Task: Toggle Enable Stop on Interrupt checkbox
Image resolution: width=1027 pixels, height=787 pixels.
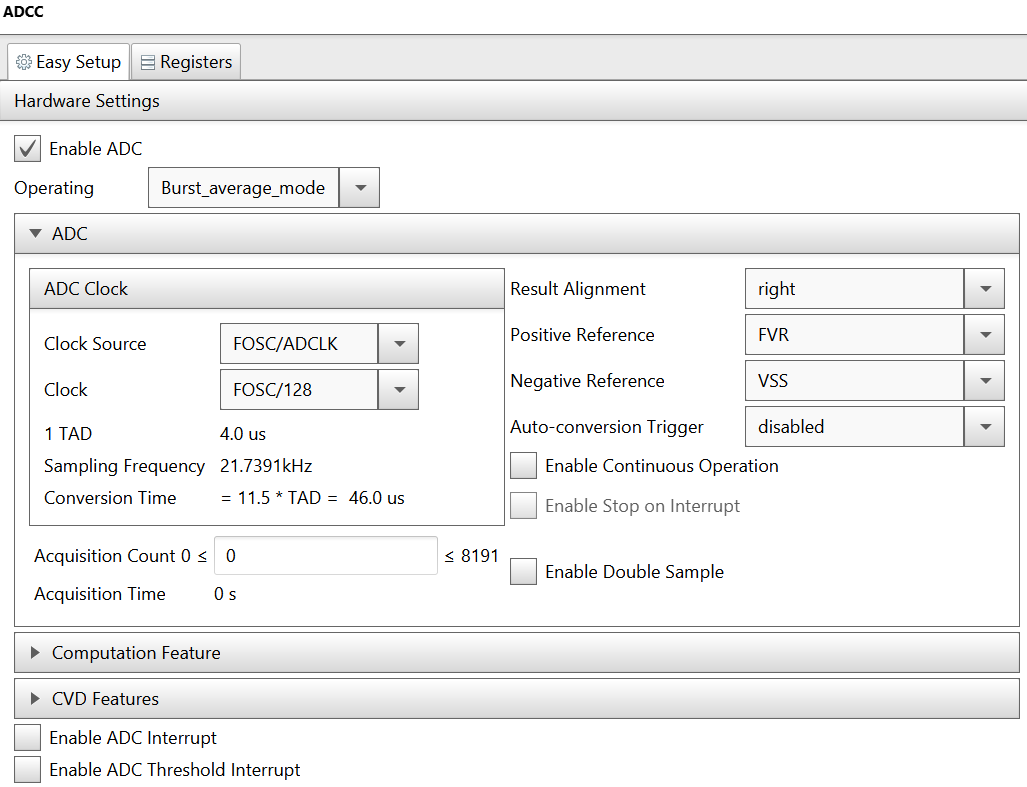Action: click(523, 505)
